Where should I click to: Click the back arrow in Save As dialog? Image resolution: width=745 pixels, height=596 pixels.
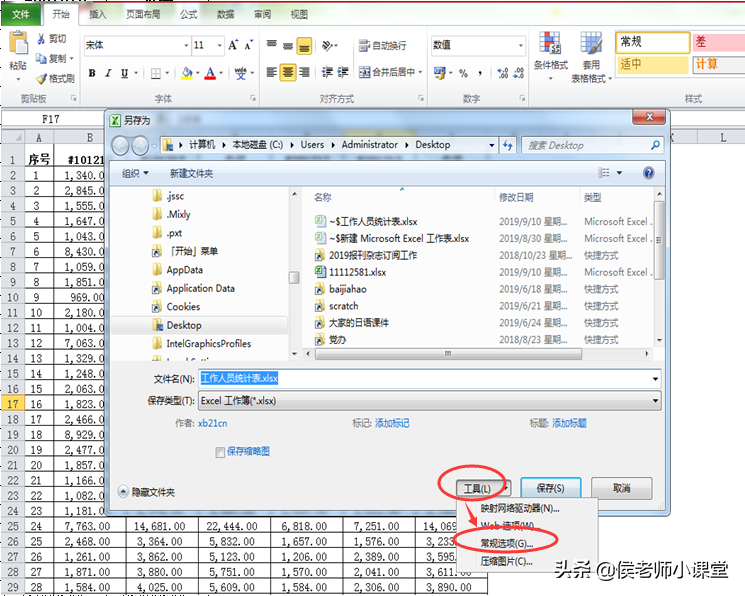(120, 145)
